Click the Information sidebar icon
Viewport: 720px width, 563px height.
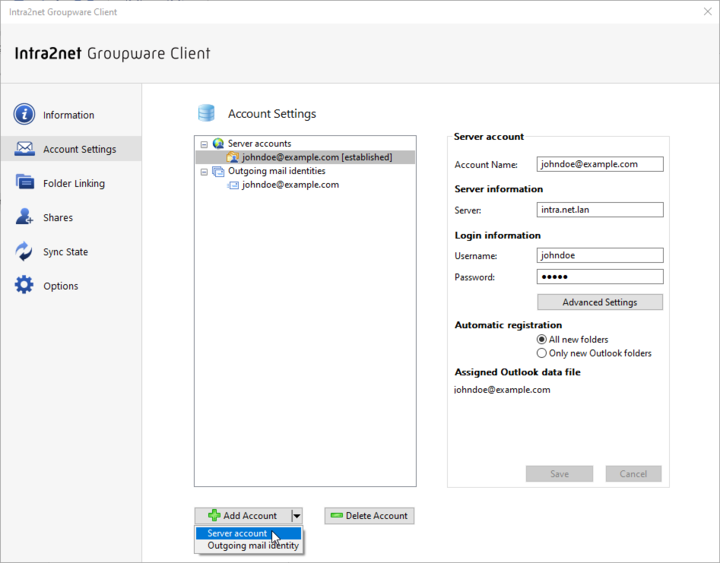tap(24, 114)
